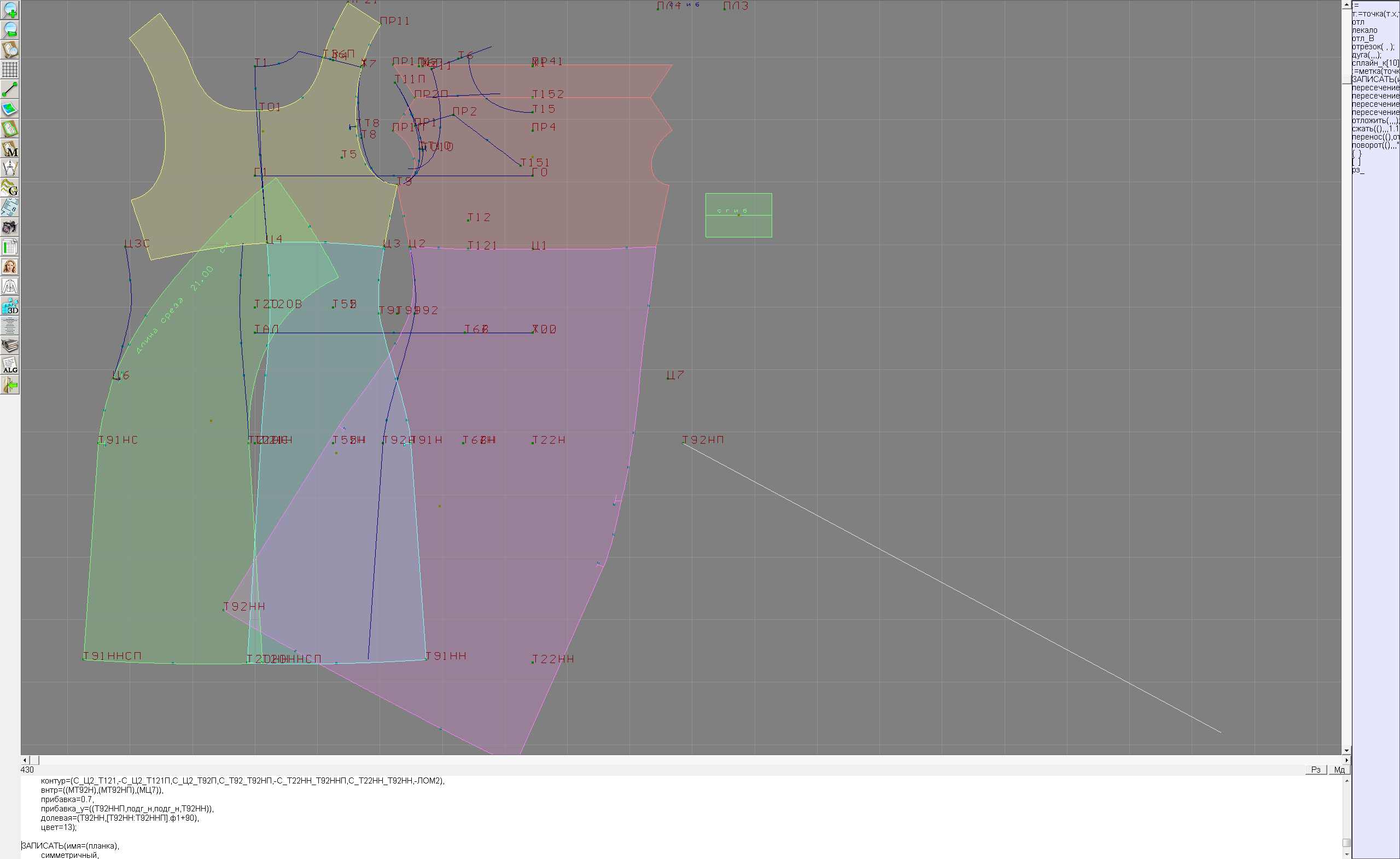Click the zoom in magnifier icon
Viewport: 1400px width, 859px height.
point(10,10)
